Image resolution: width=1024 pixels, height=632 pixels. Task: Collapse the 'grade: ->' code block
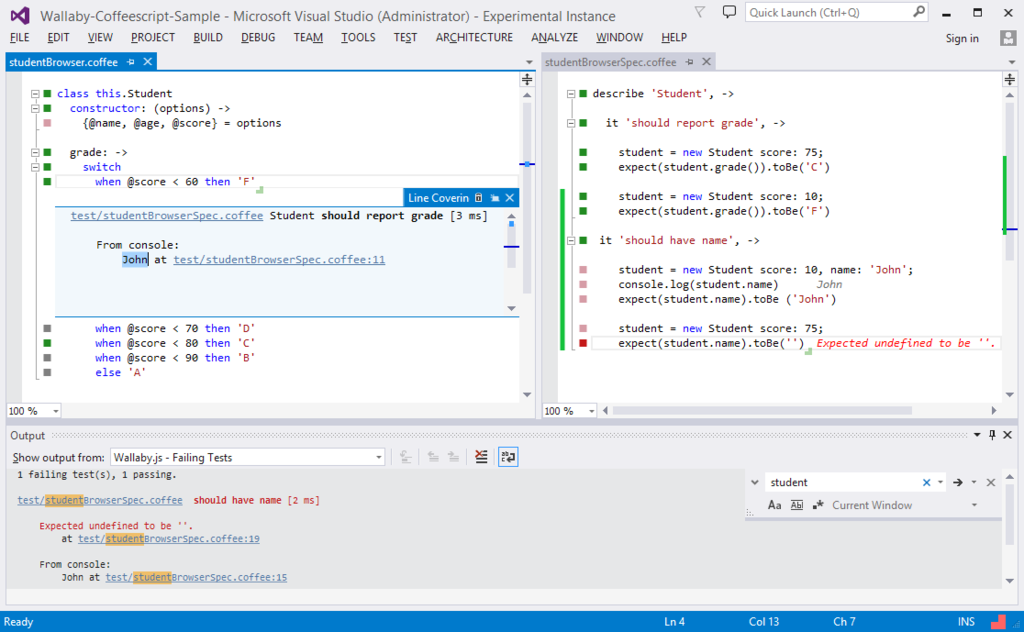[x=35, y=152]
